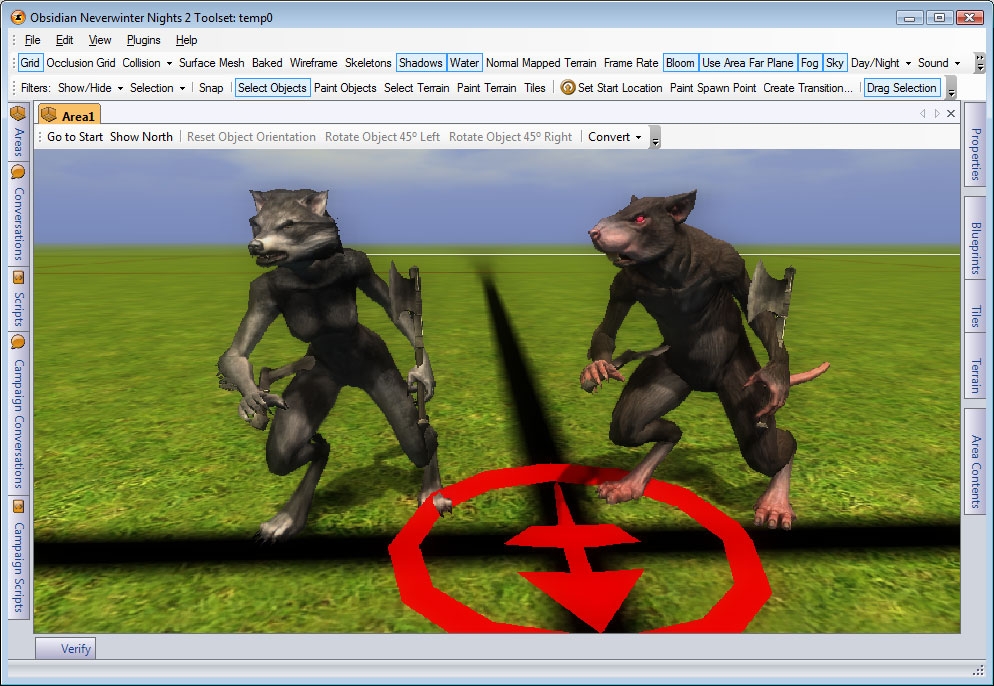Image resolution: width=994 pixels, height=686 pixels.
Task: Disable Shadows in the viewport
Action: click(x=420, y=63)
